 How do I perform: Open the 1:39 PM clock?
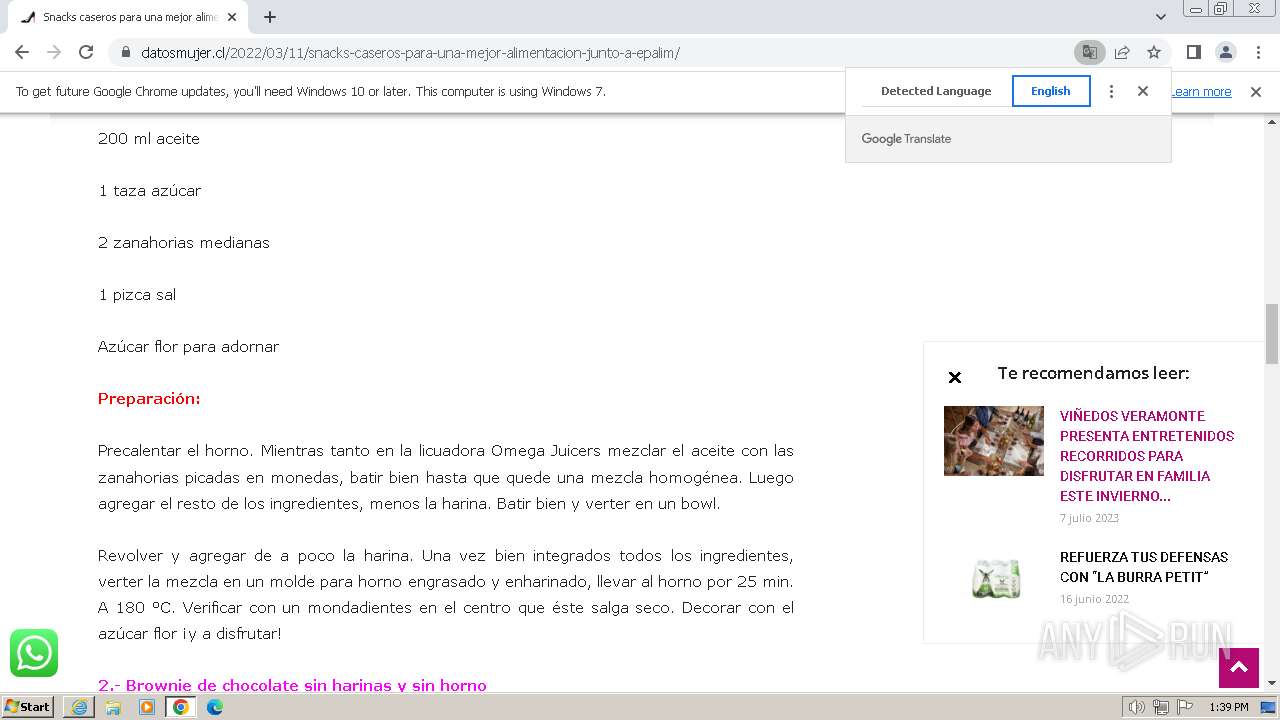1229,707
